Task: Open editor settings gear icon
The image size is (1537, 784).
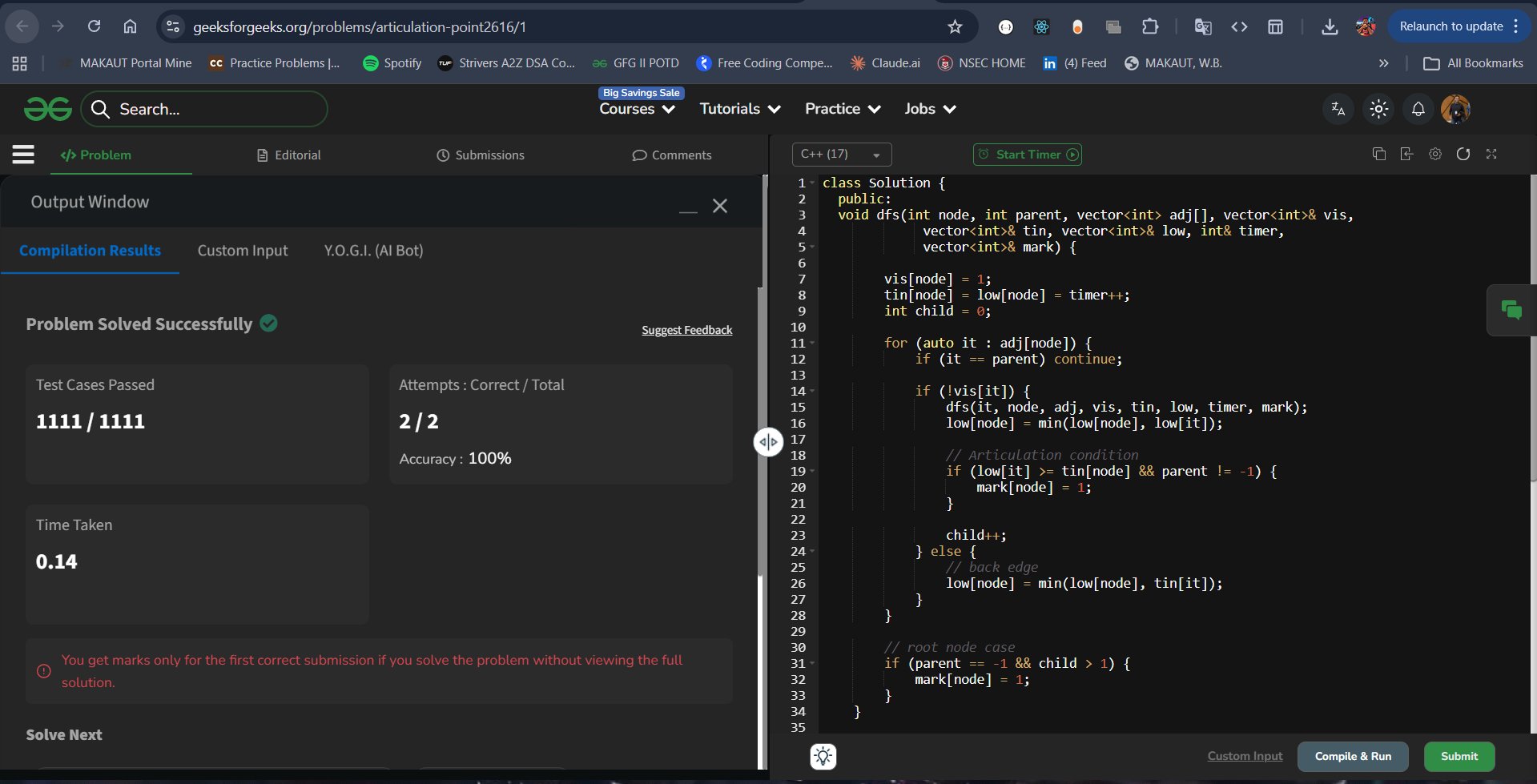Action: [1434, 154]
